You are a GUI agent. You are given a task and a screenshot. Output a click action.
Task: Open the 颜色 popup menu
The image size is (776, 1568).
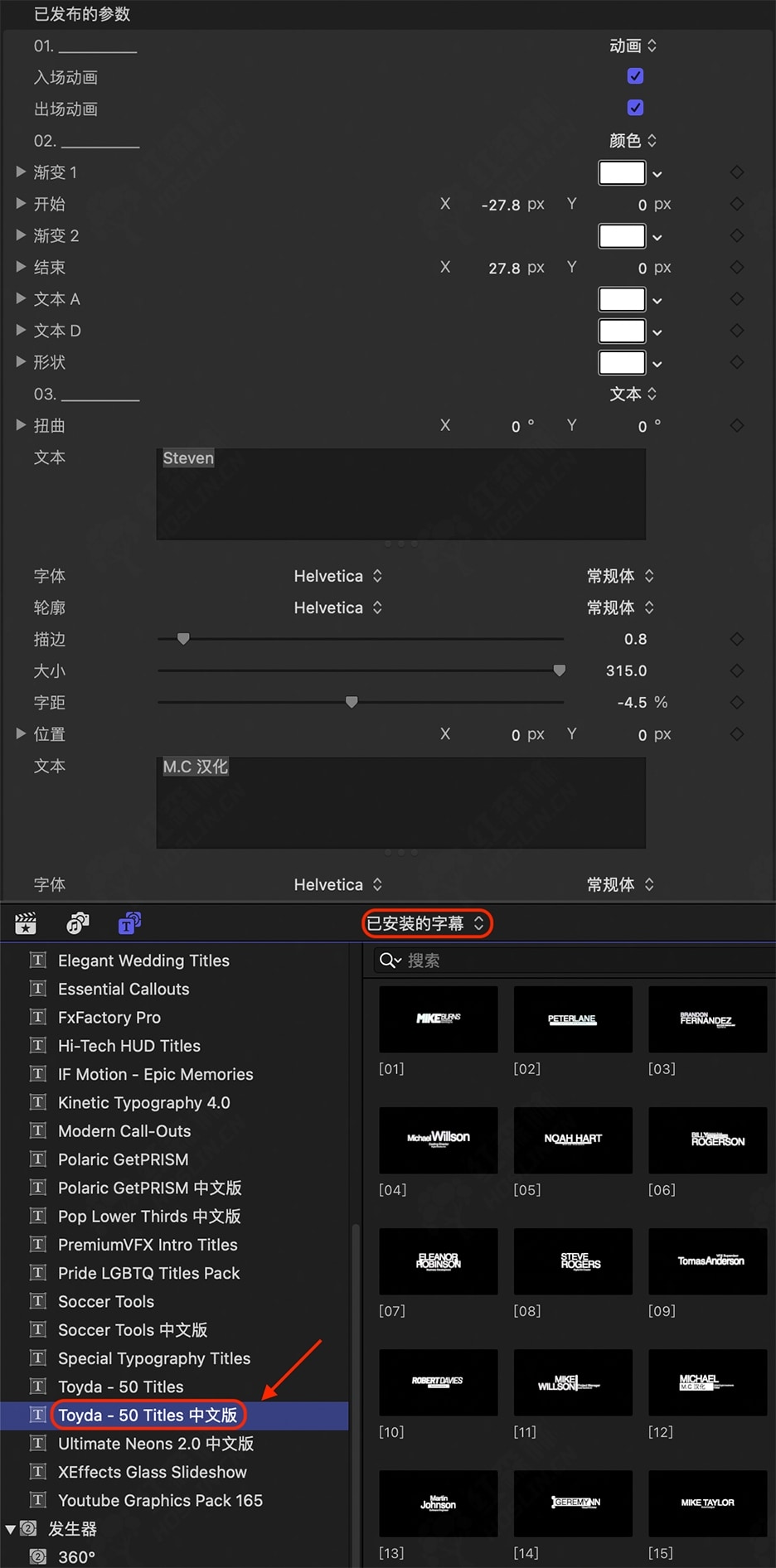tap(633, 140)
